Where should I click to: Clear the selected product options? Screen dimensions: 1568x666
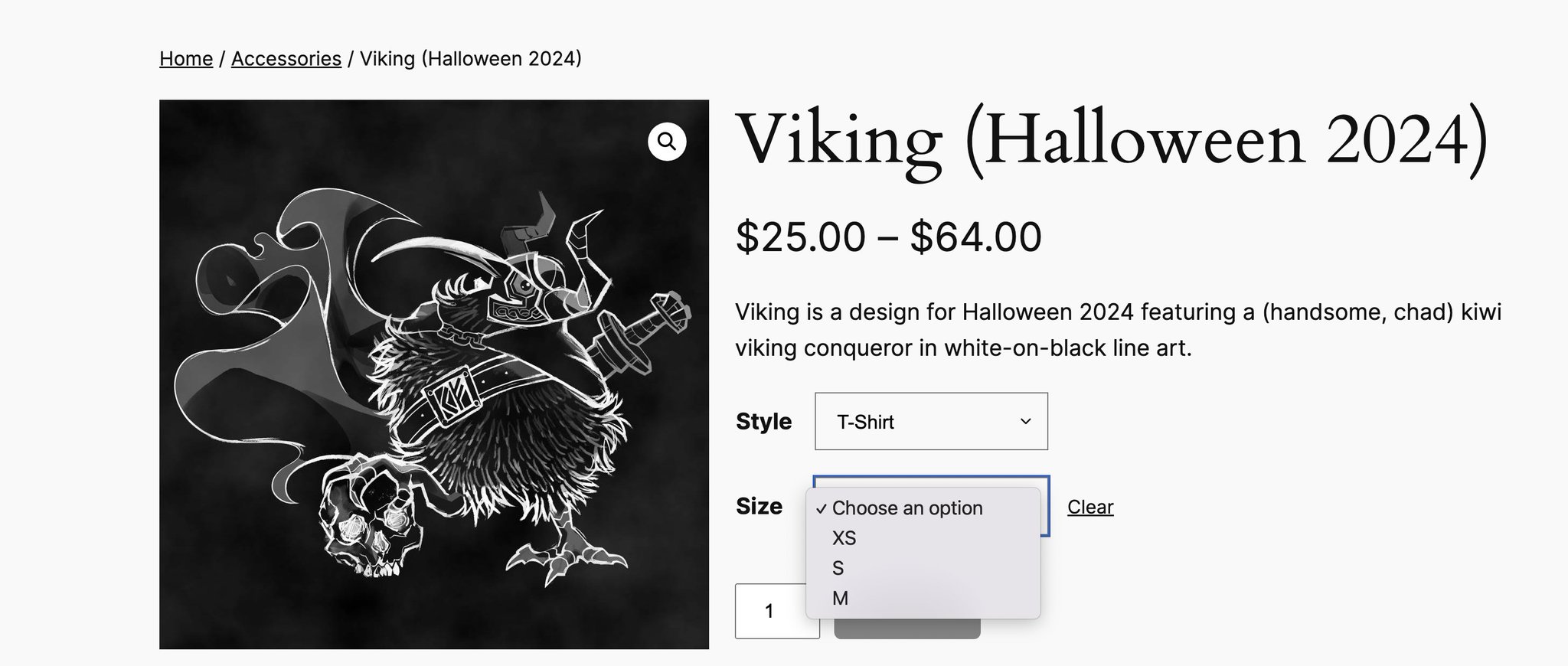click(1089, 507)
